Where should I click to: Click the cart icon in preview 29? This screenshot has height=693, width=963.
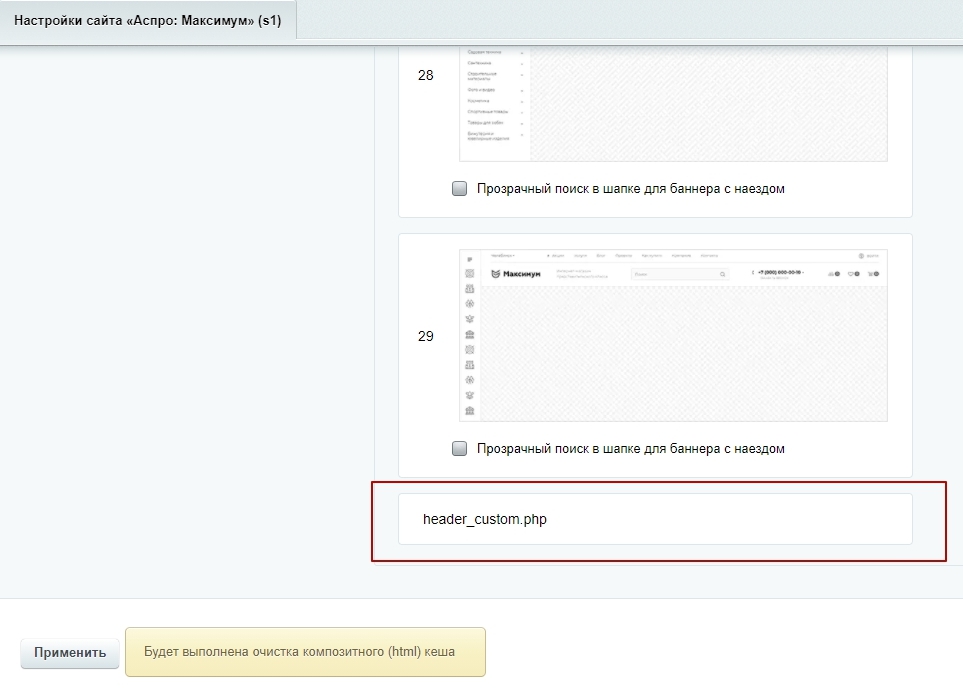872,274
